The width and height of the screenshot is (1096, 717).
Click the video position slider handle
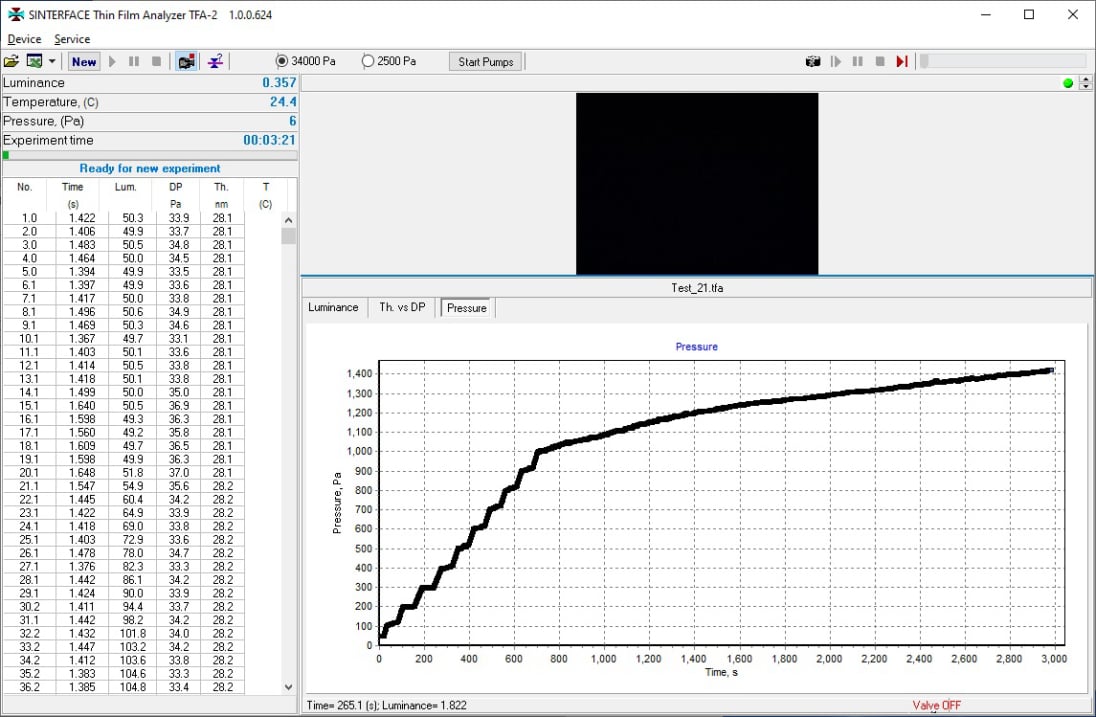coord(924,61)
